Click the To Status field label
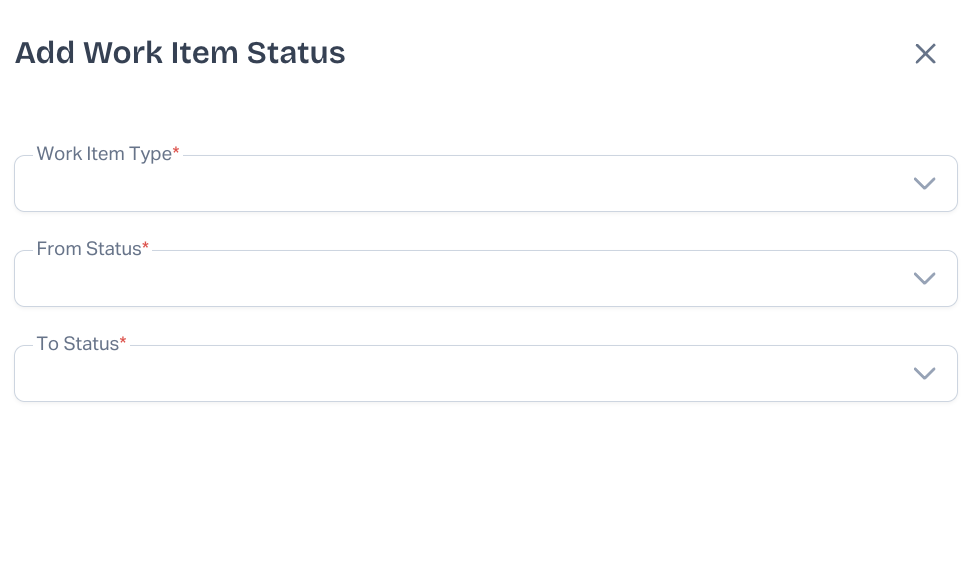Screen dimensions: 980x586 (x=77, y=344)
